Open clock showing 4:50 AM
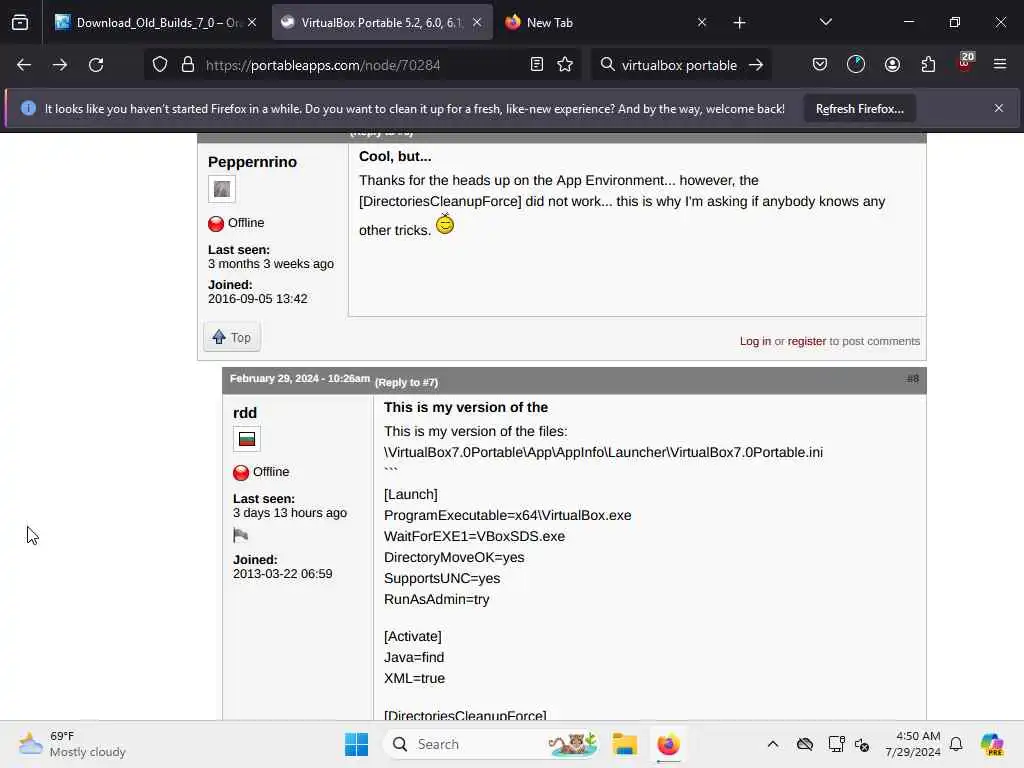This screenshot has height=768, width=1024. (x=913, y=744)
